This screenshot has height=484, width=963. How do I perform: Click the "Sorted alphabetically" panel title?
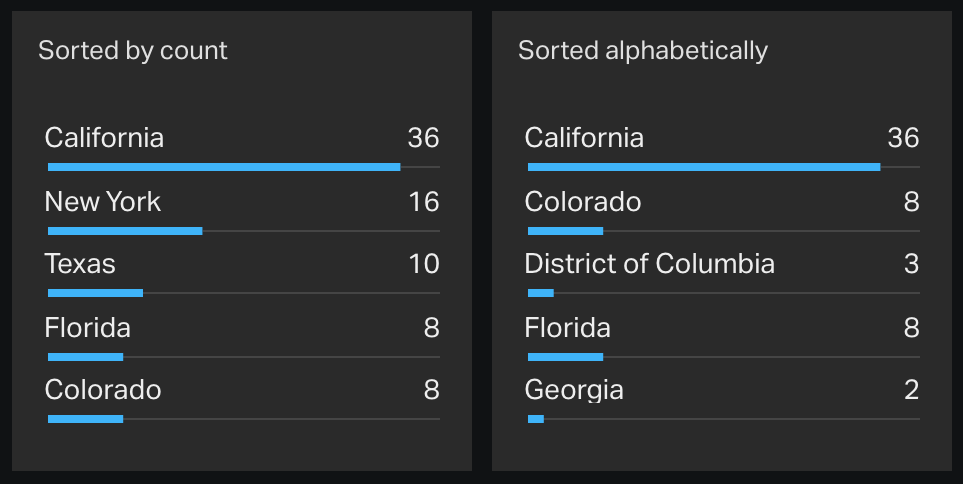tap(642, 50)
